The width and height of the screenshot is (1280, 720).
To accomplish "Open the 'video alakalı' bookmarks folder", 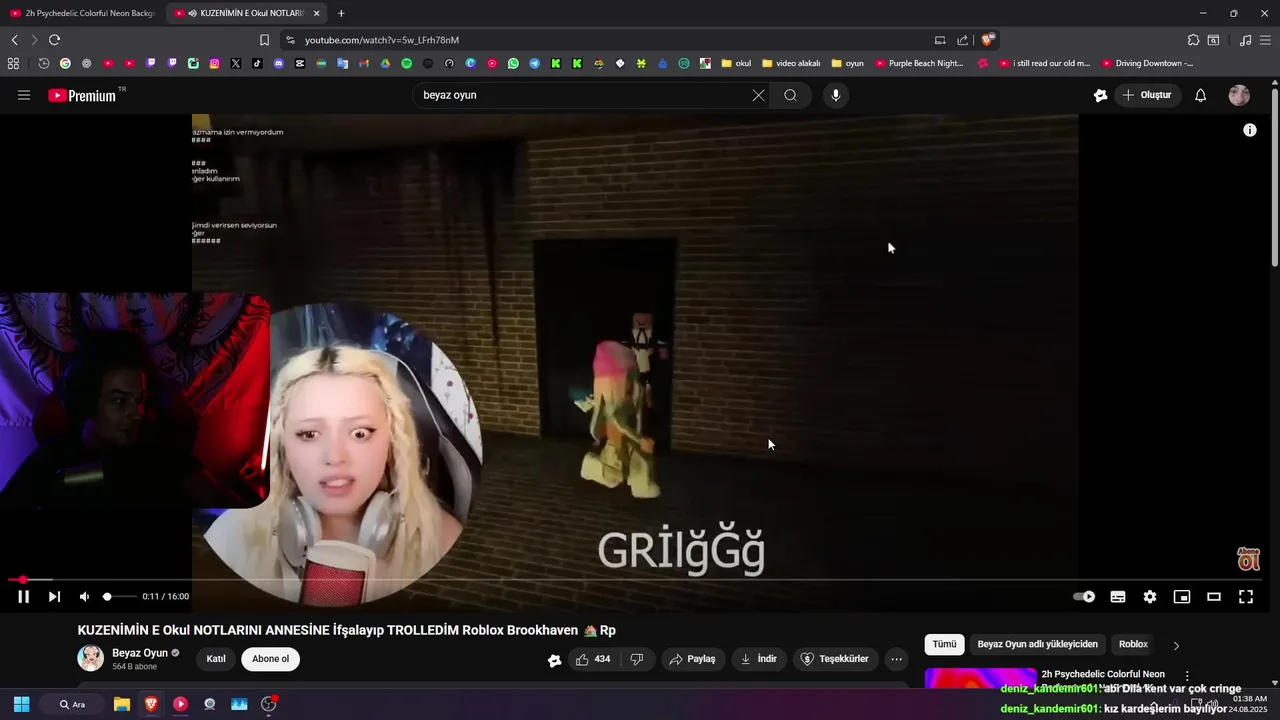I will (x=791, y=63).
